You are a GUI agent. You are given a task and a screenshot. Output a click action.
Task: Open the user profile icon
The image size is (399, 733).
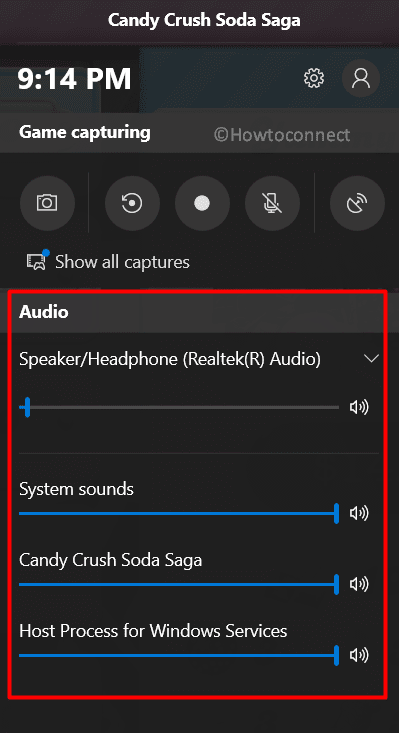coord(361,78)
